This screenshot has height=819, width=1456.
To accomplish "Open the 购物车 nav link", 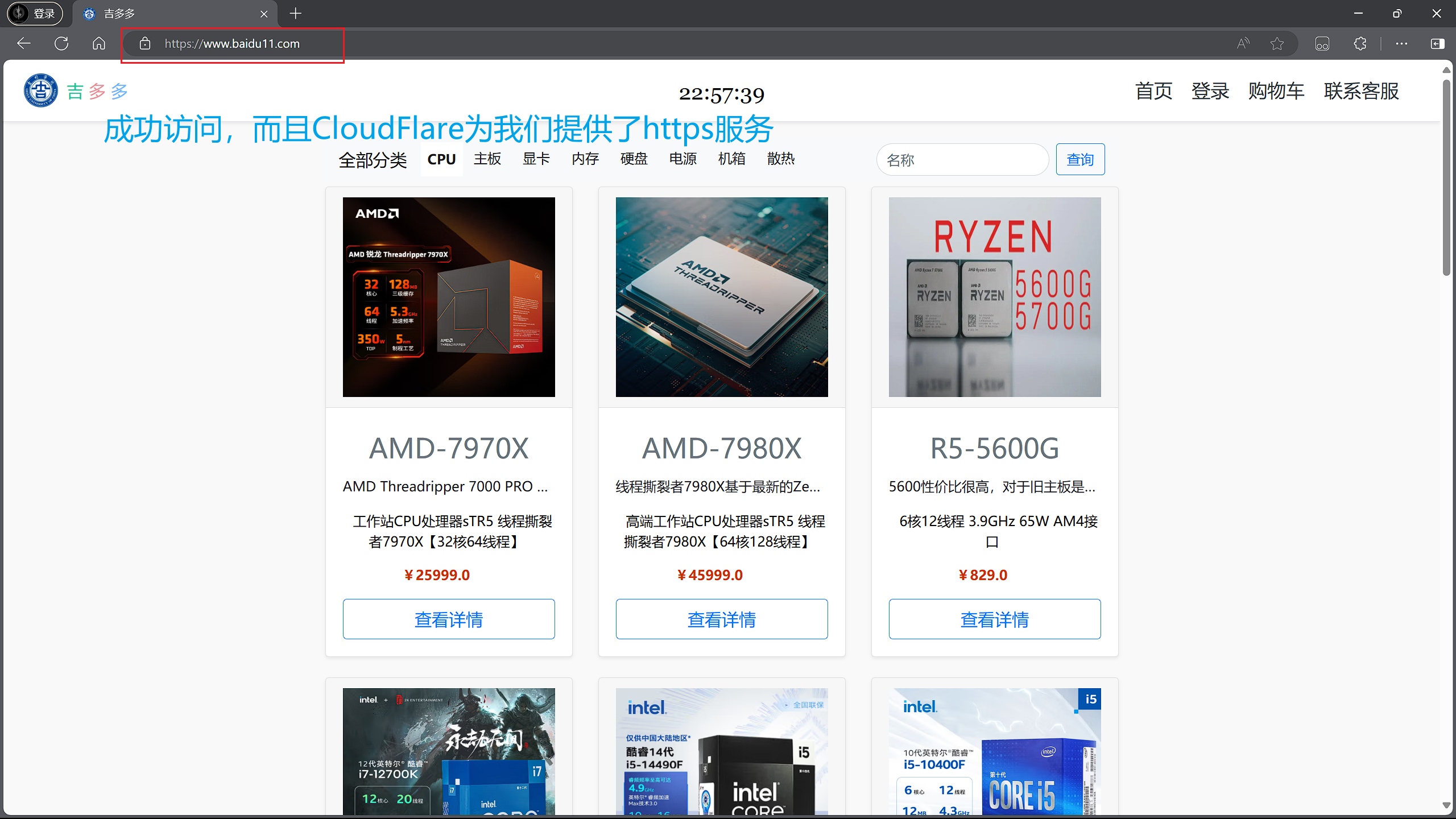I will click(1276, 90).
